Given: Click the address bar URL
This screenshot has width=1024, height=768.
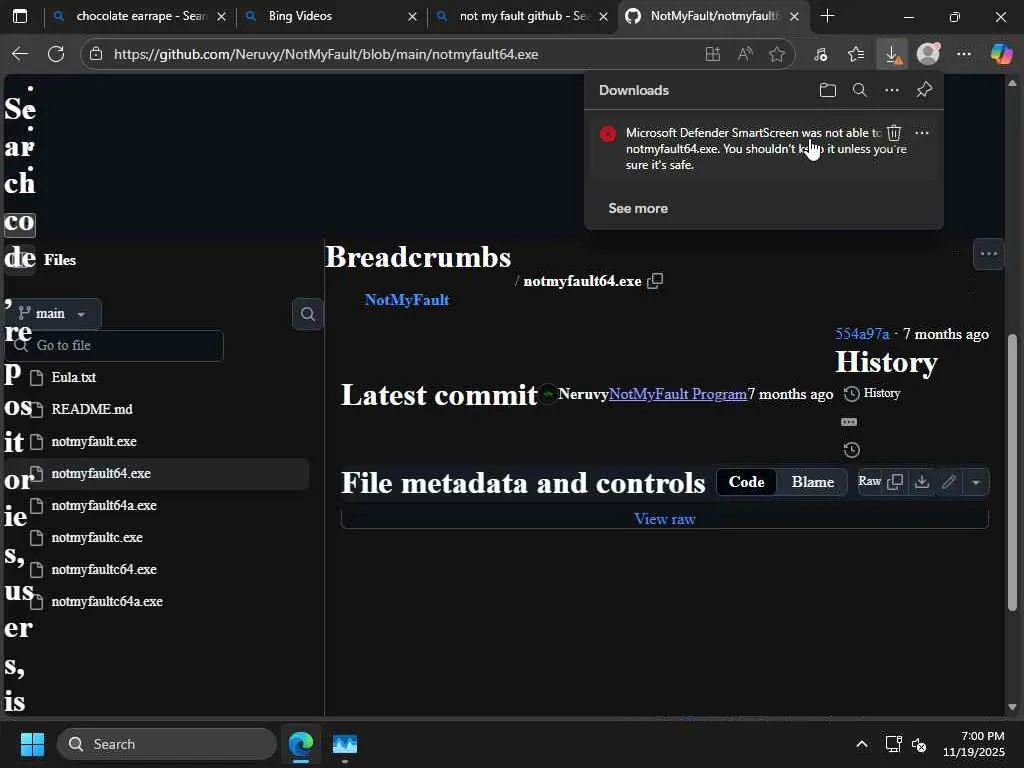Looking at the screenshot, I should click(x=326, y=54).
